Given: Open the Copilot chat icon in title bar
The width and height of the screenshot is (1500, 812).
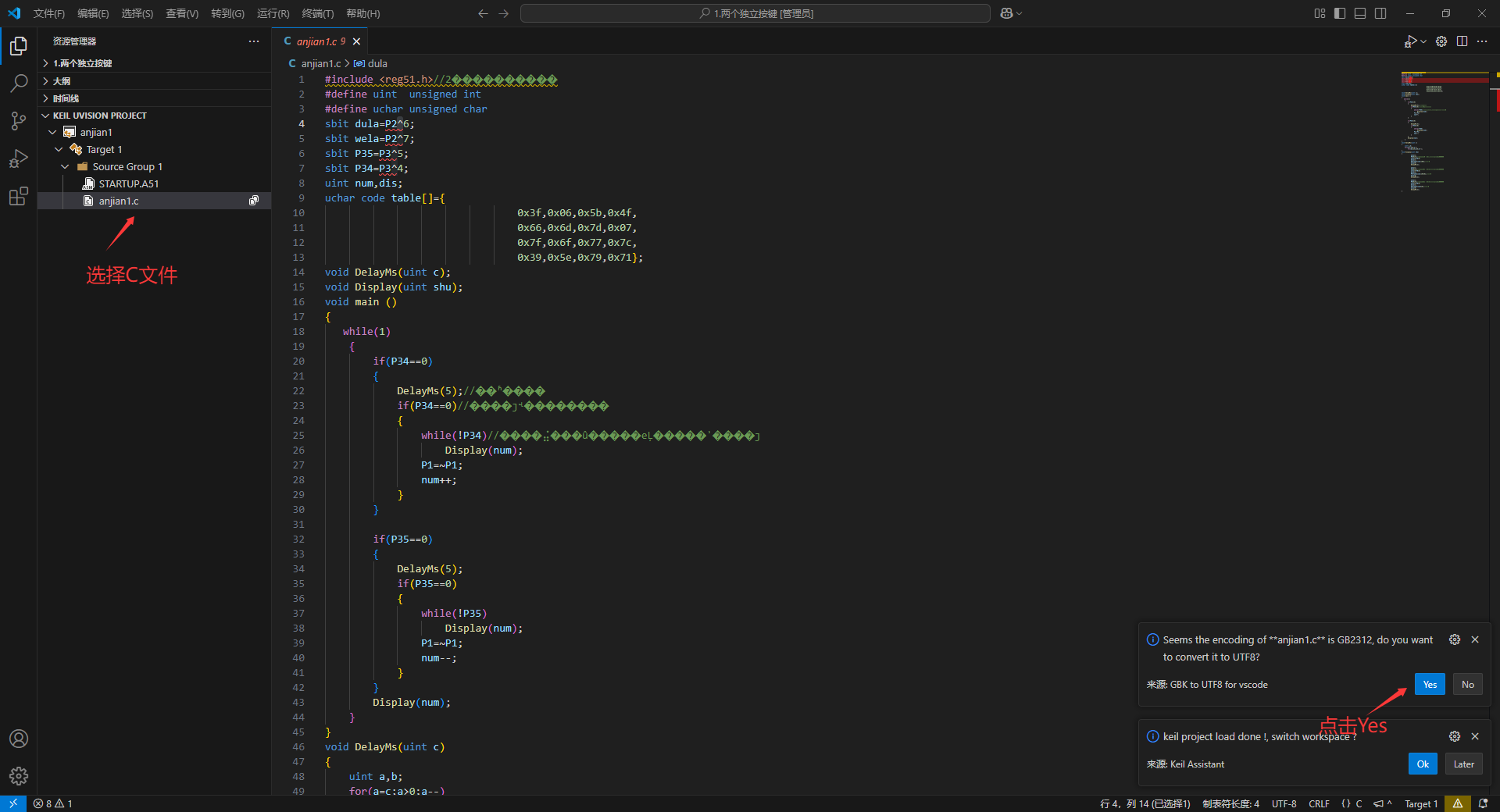Looking at the screenshot, I should click(x=1006, y=13).
